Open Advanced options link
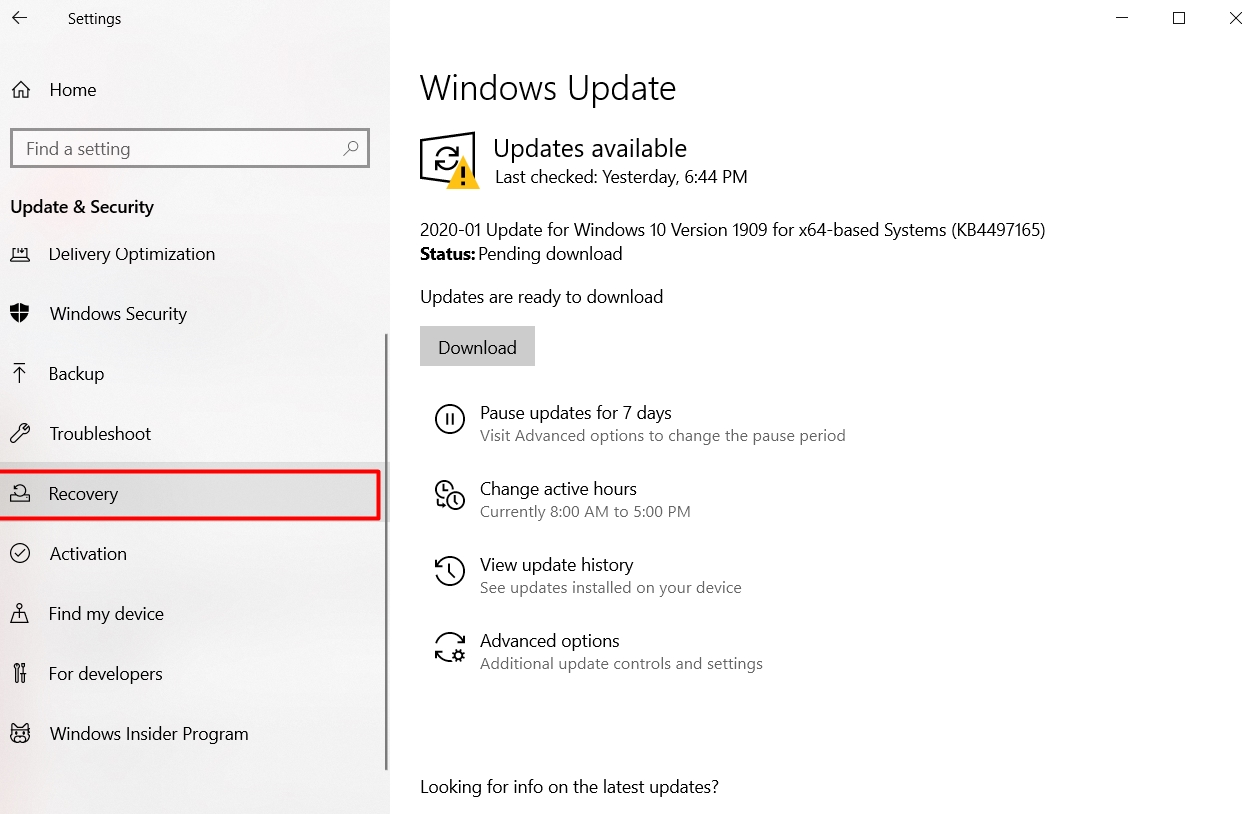This screenshot has height=814, width=1243. tap(549, 641)
